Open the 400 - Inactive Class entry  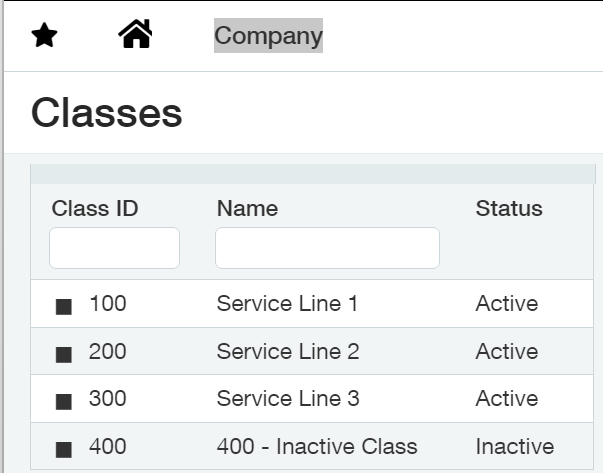pyautogui.click(x=317, y=446)
